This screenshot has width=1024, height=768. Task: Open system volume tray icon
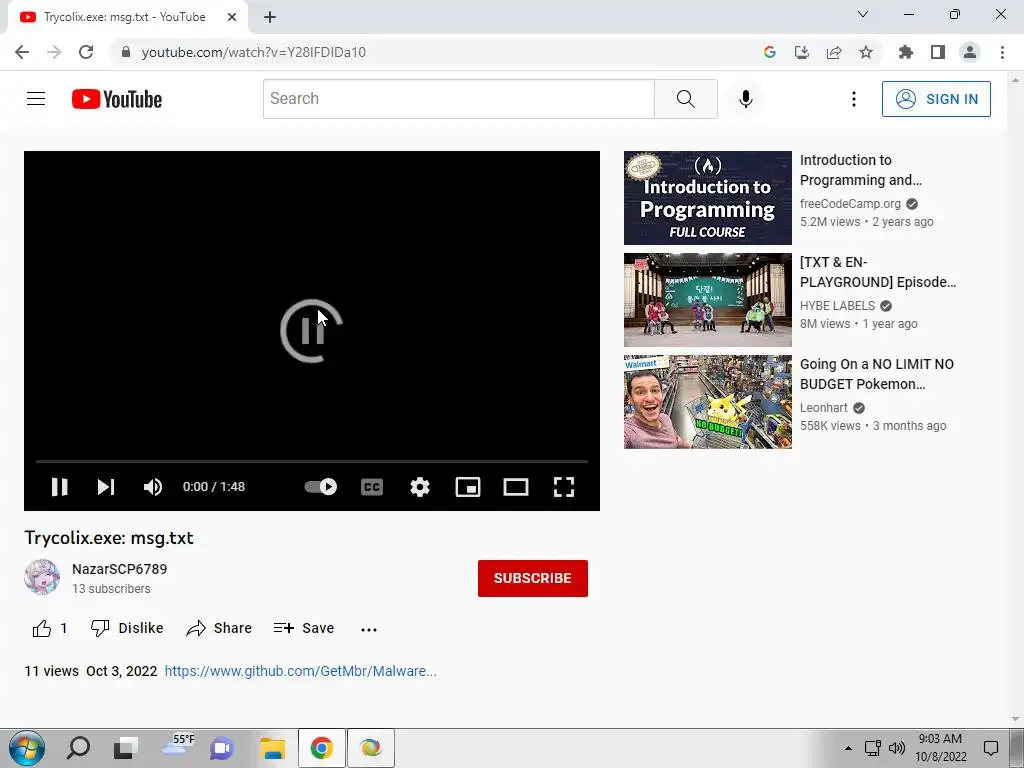[x=897, y=748]
